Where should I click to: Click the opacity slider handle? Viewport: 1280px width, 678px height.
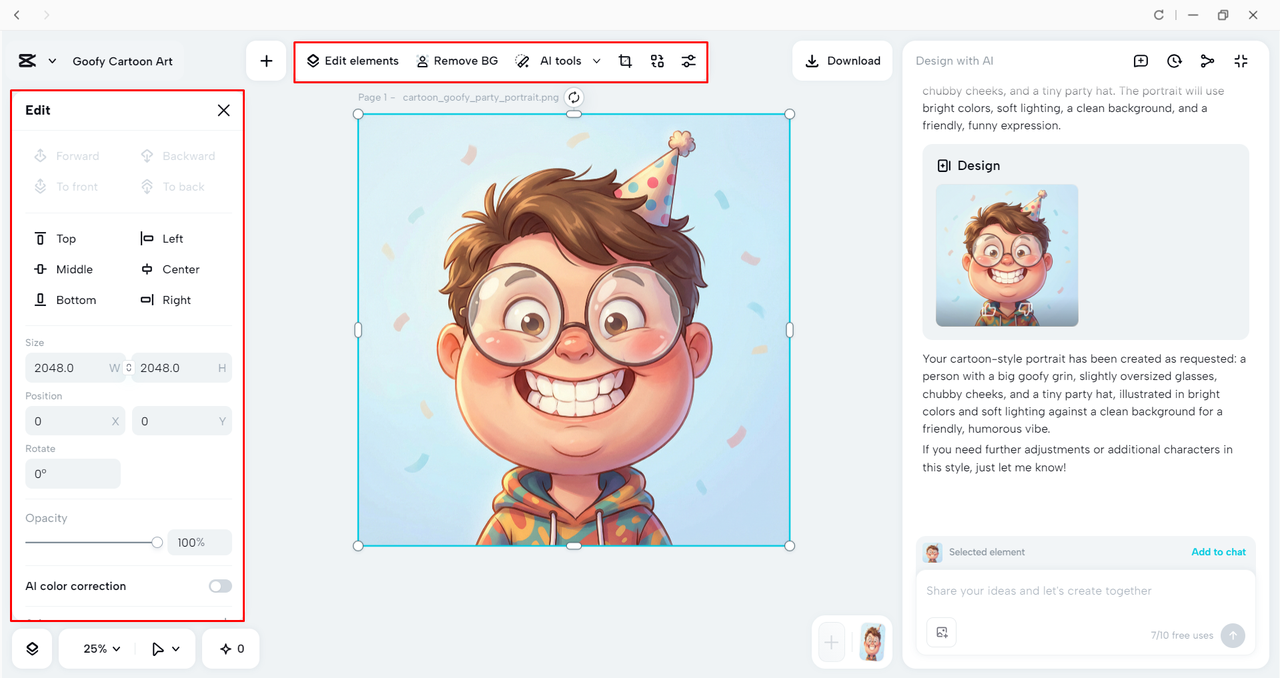tap(157, 542)
